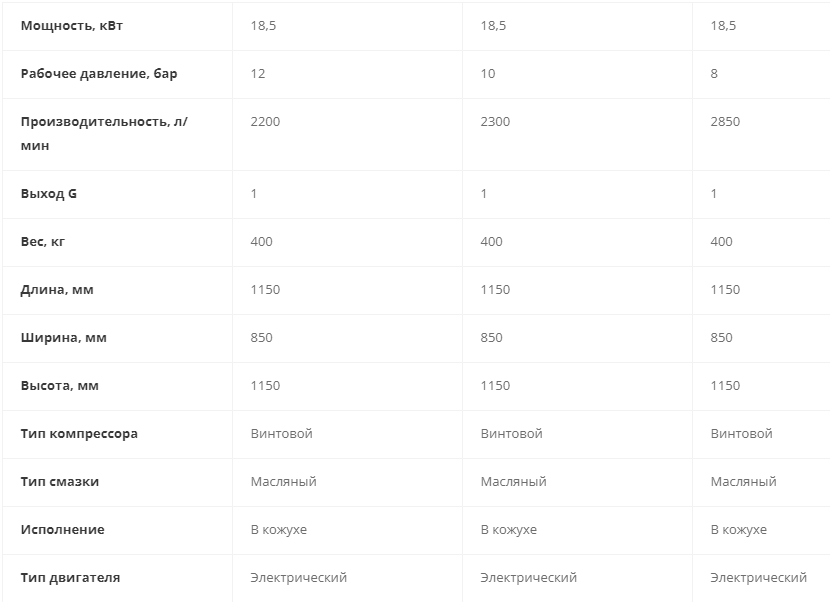This screenshot has height=602, width=830.
Task: Click first column 'Винтовой' value
Action: tap(282, 434)
